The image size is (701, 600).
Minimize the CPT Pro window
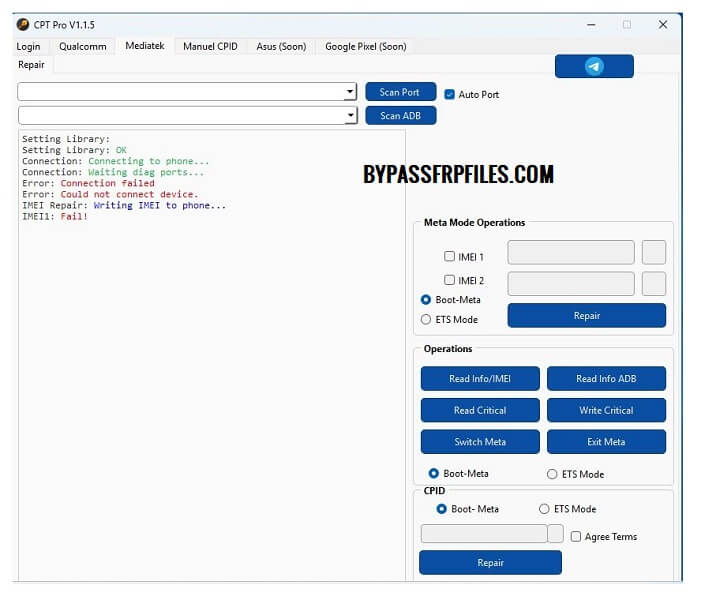pos(591,25)
